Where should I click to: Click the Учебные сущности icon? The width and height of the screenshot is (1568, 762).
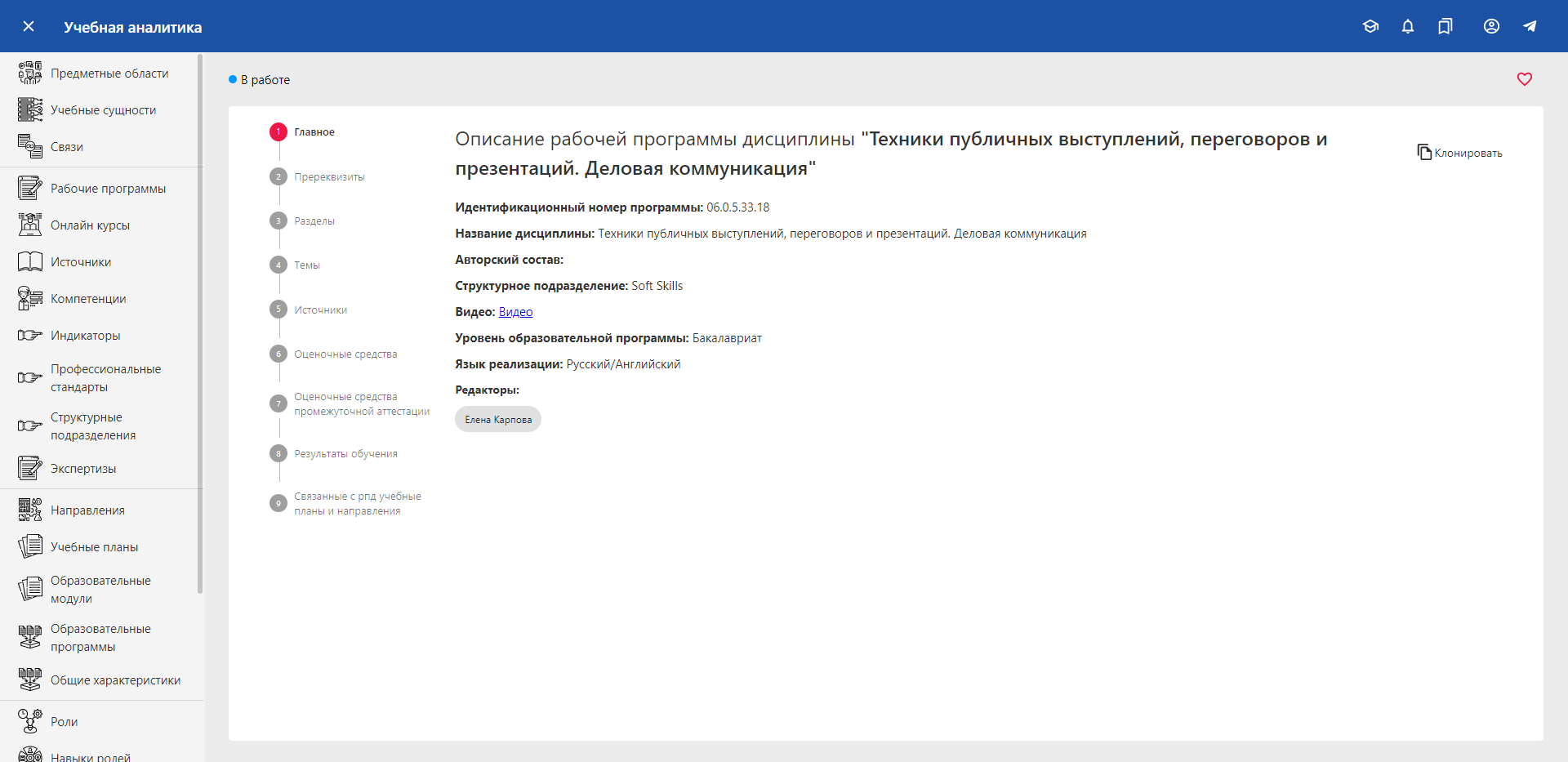point(30,109)
